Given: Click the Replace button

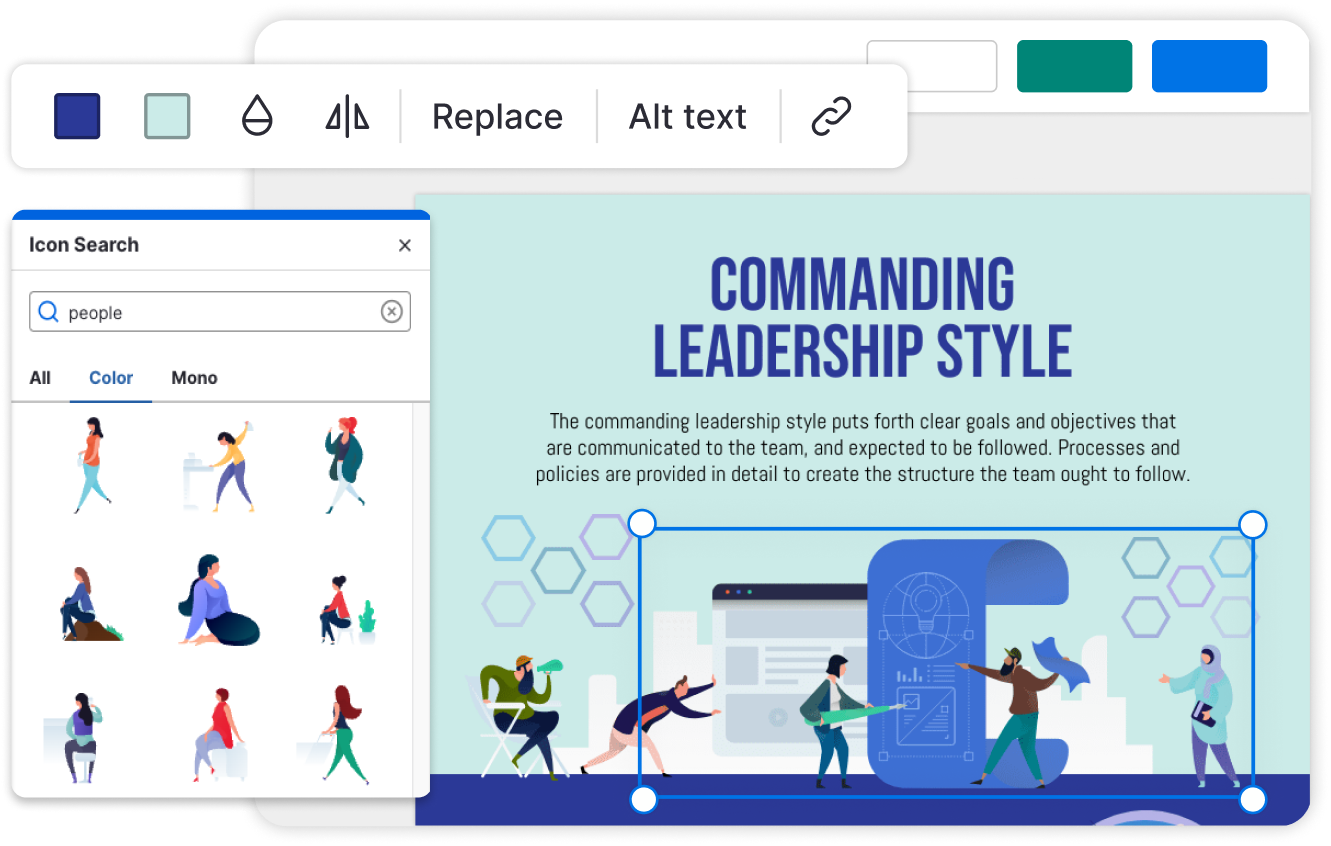Looking at the screenshot, I should click(x=497, y=116).
